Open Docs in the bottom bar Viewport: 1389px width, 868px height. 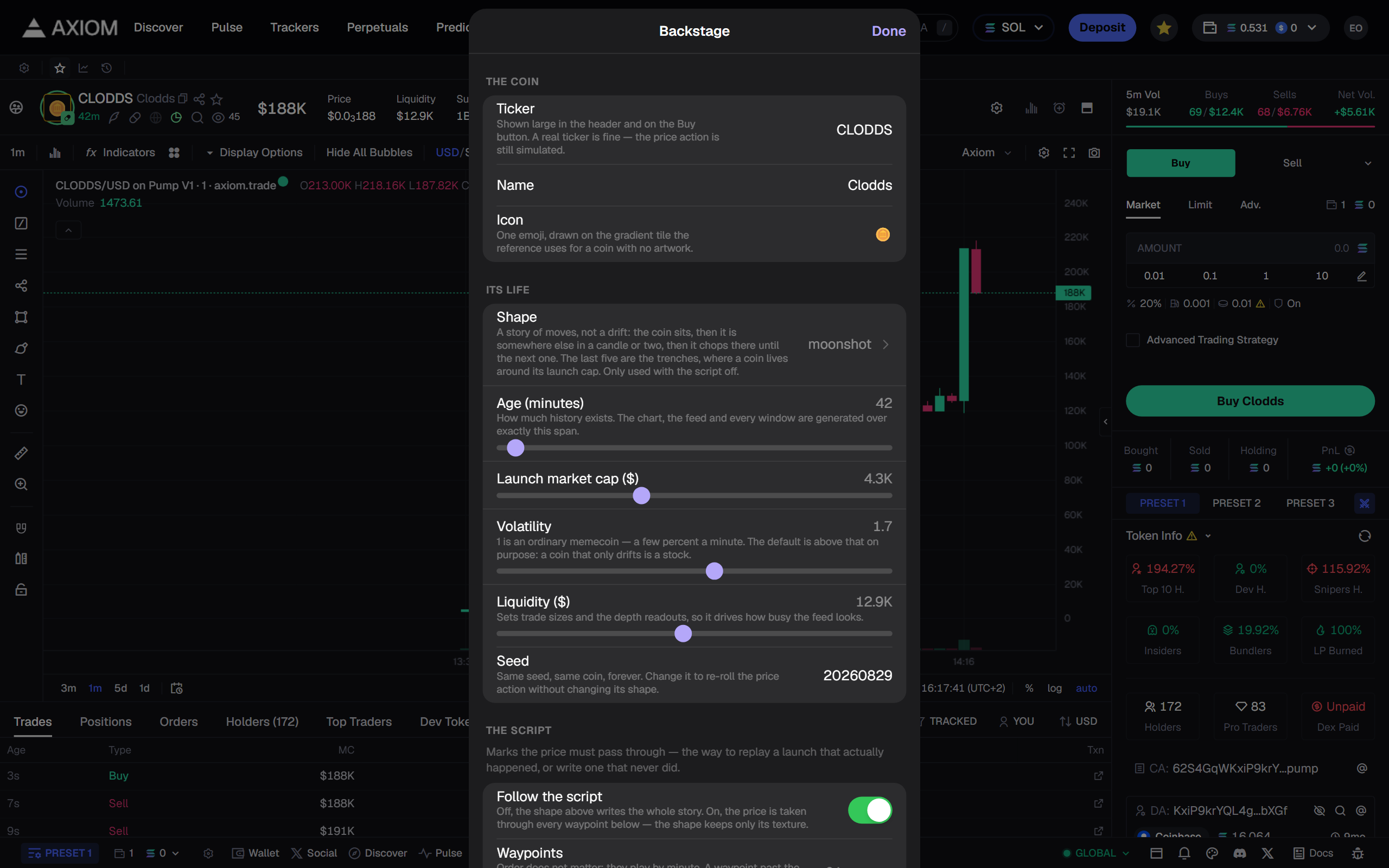1313,853
